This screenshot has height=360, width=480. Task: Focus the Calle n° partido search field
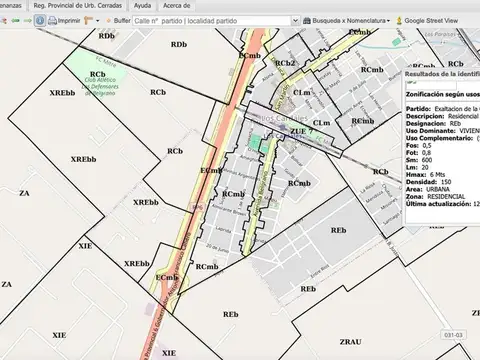point(212,21)
